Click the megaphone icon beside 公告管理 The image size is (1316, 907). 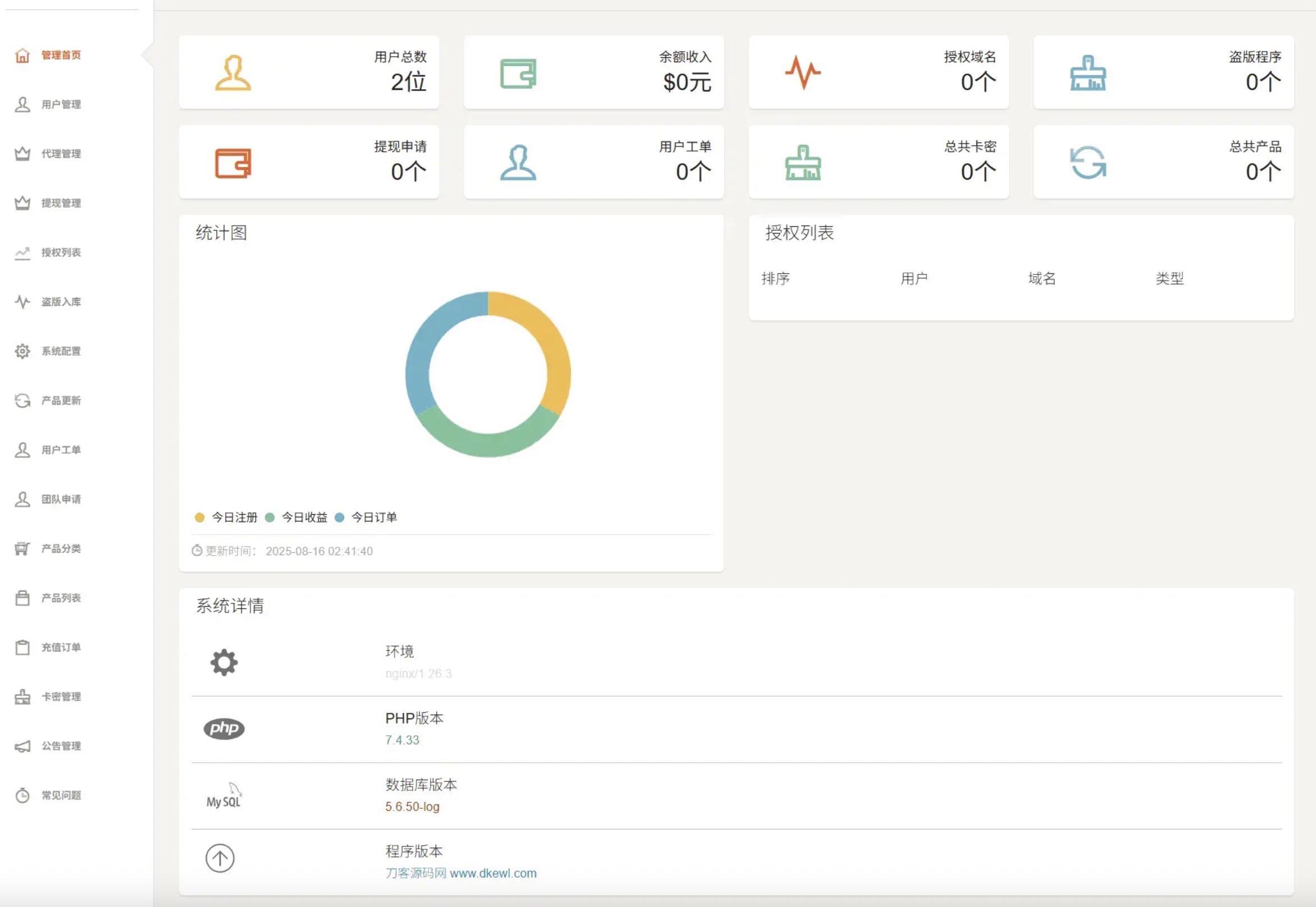(x=22, y=746)
